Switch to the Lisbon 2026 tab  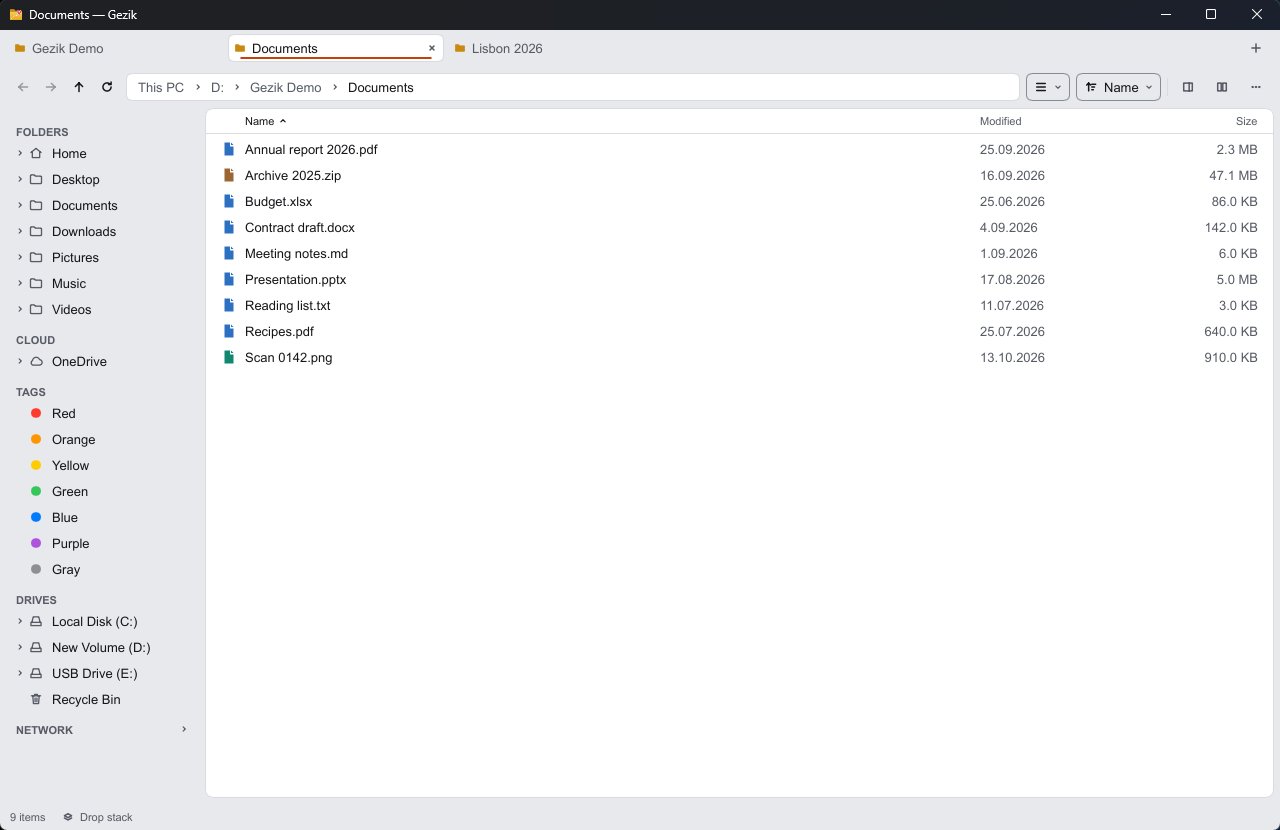click(x=554, y=48)
